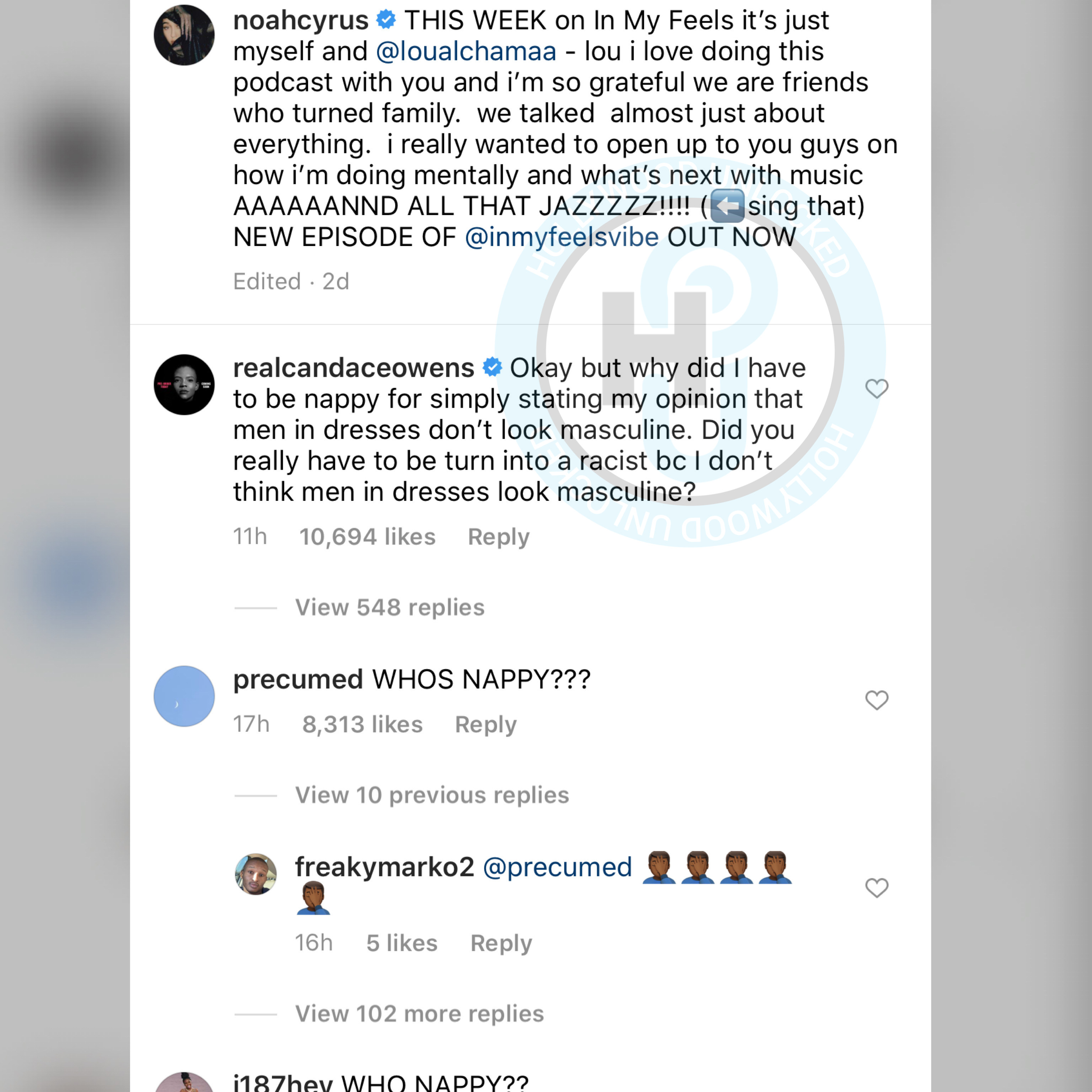
Task: Tap the verified badge beside noahcyrus
Action: pos(386,20)
